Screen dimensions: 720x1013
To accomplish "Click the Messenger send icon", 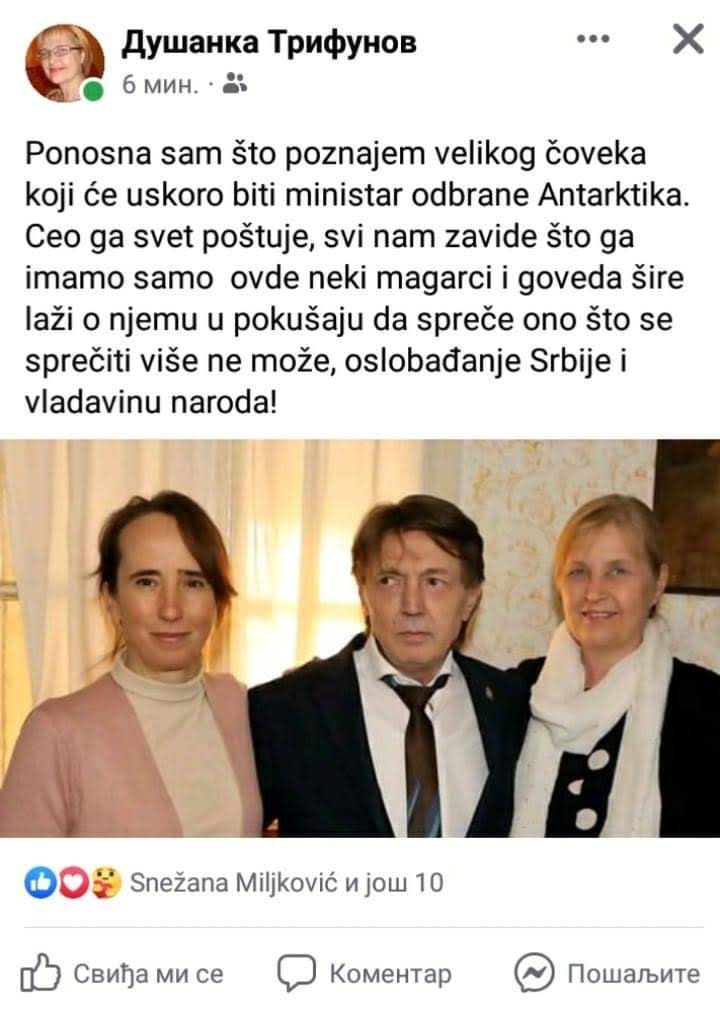I will click(x=535, y=972).
